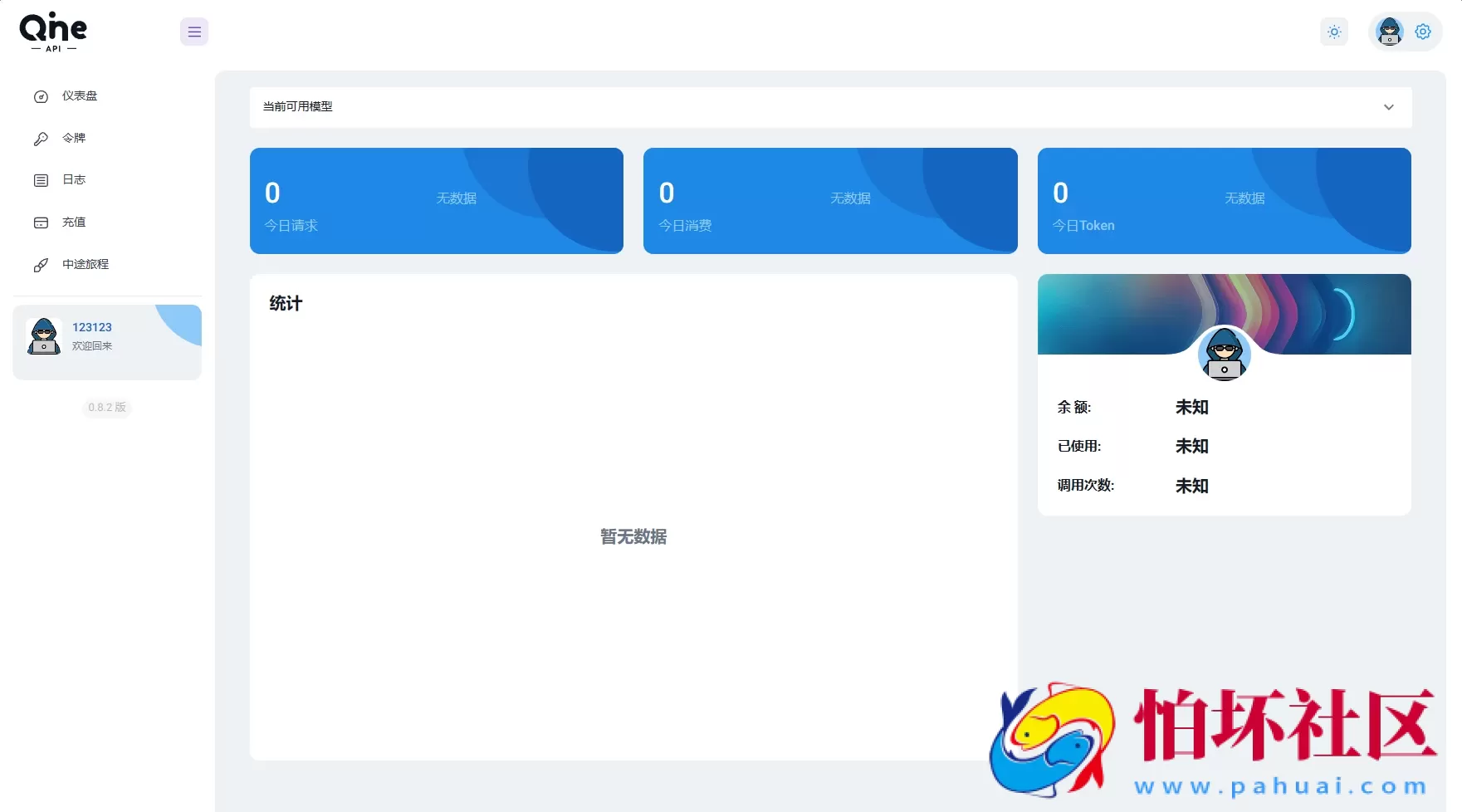Viewport: 1462px width, 812px height.
Task: Click the 123123 profile card
Action: click(x=106, y=340)
